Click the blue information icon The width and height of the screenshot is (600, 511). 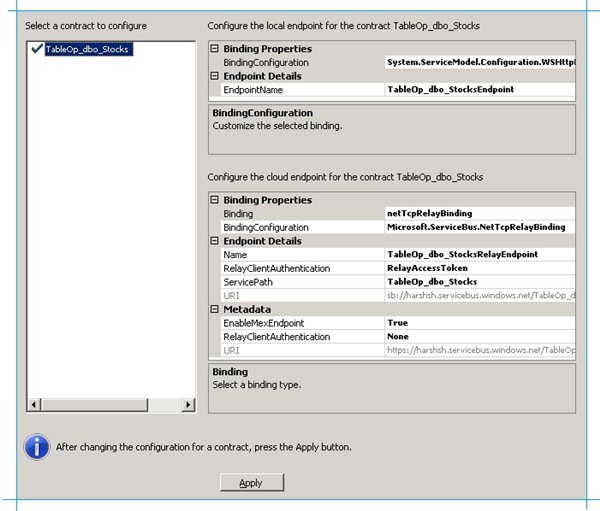click(x=37, y=446)
